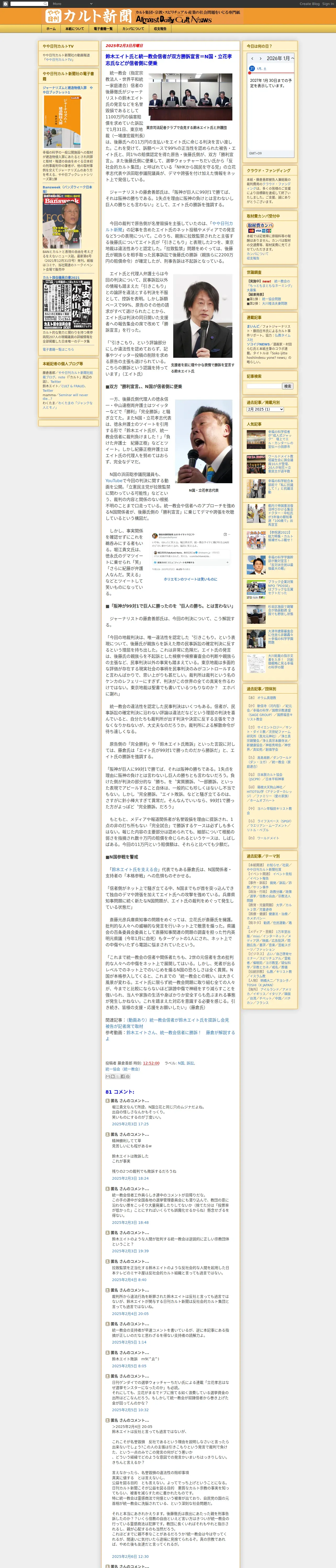Viewport: 336px width, 1568px height.
Task: Click the GMT+09 timezone label in calendar
Action: tap(255, 153)
